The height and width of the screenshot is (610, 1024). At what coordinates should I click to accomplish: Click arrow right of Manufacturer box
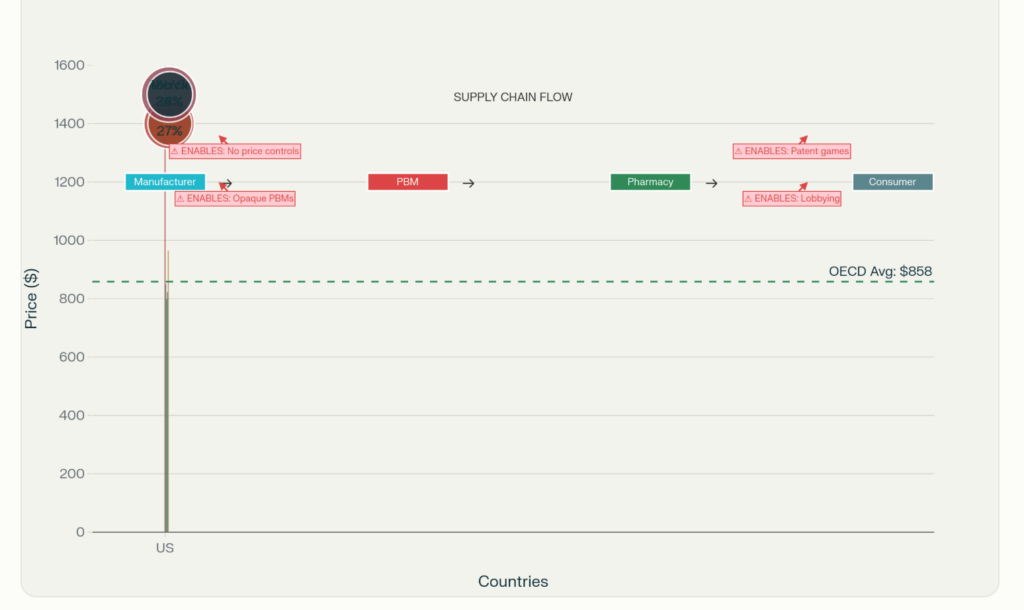226,183
